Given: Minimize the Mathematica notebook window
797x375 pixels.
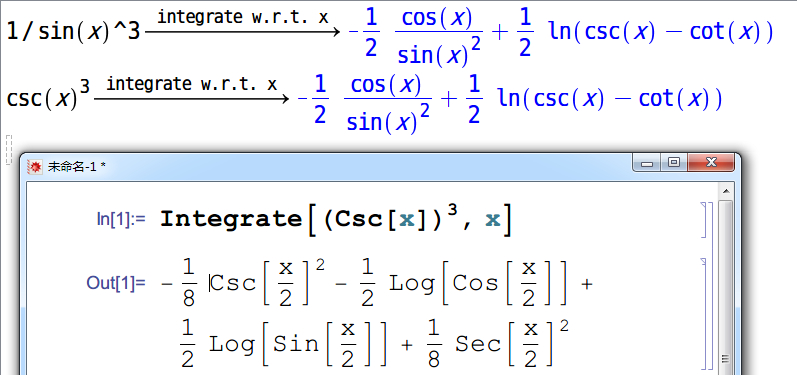Looking at the screenshot, I should pyautogui.click(x=647, y=164).
